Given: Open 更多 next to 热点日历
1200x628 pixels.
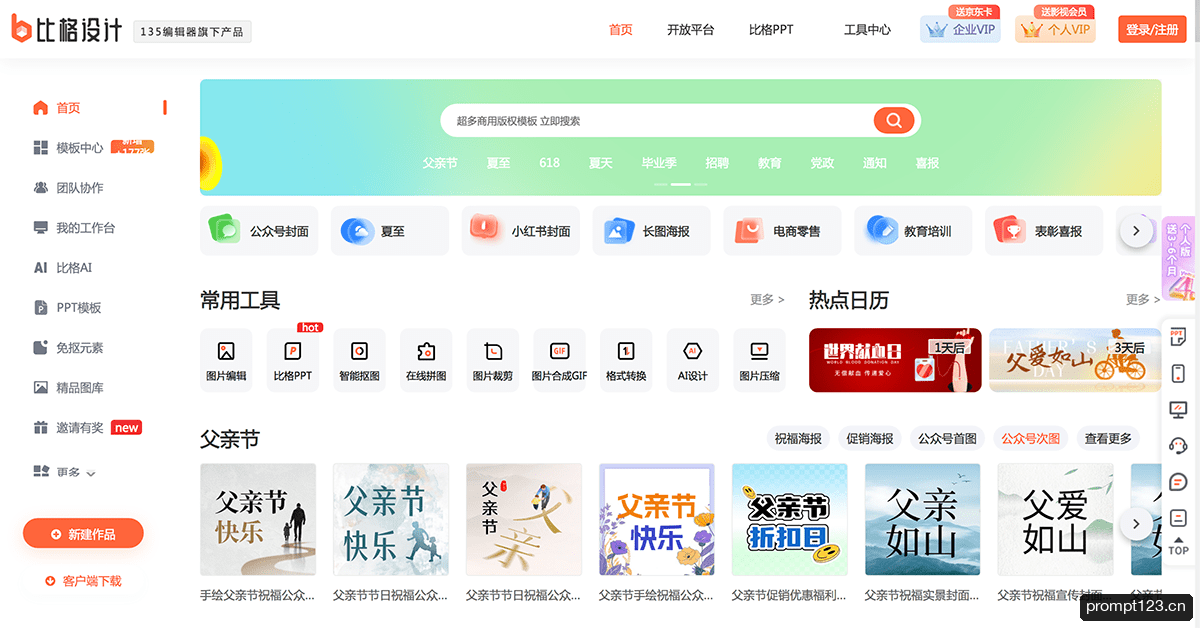Looking at the screenshot, I should pos(1143,299).
